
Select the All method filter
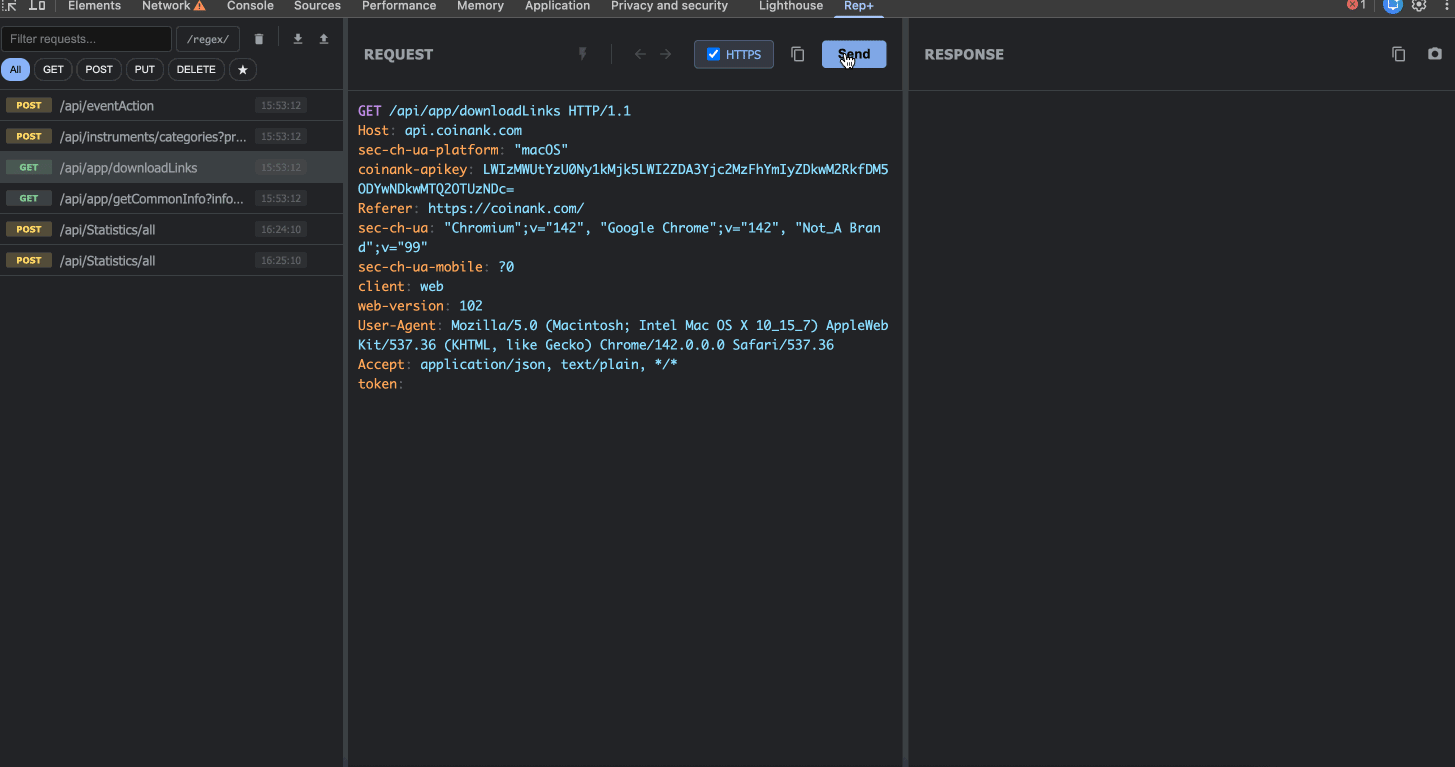[x=15, y=70]
